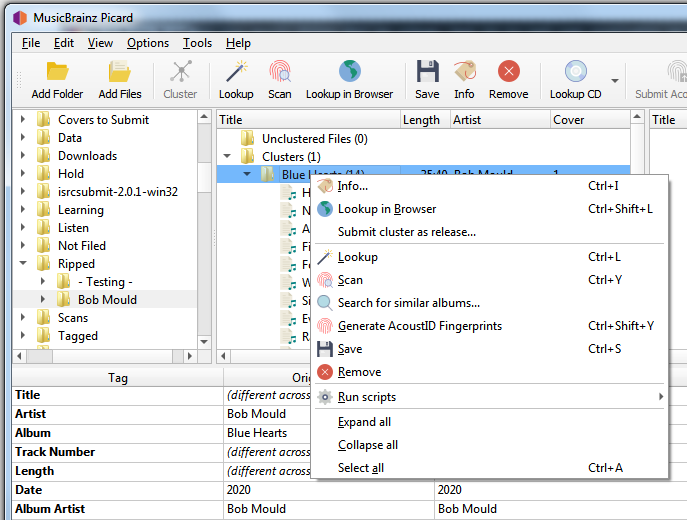Click file browser vertical scrollbar down arrow

tap(204, 342)
